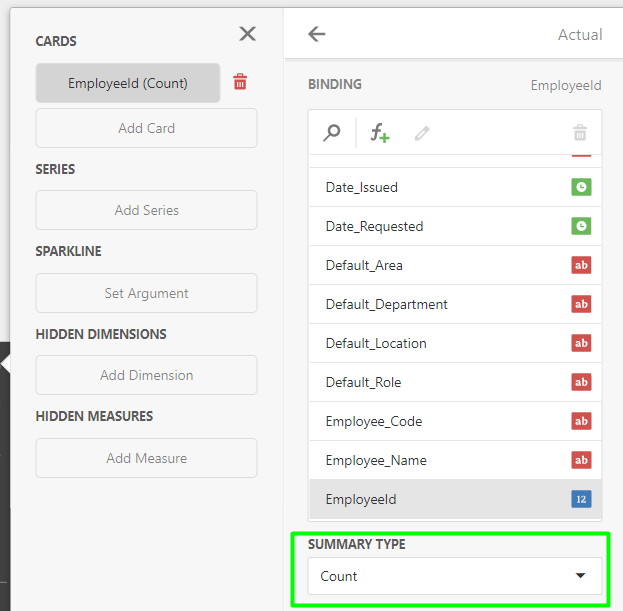Click the Default_Area string type icon

[581, 265]
